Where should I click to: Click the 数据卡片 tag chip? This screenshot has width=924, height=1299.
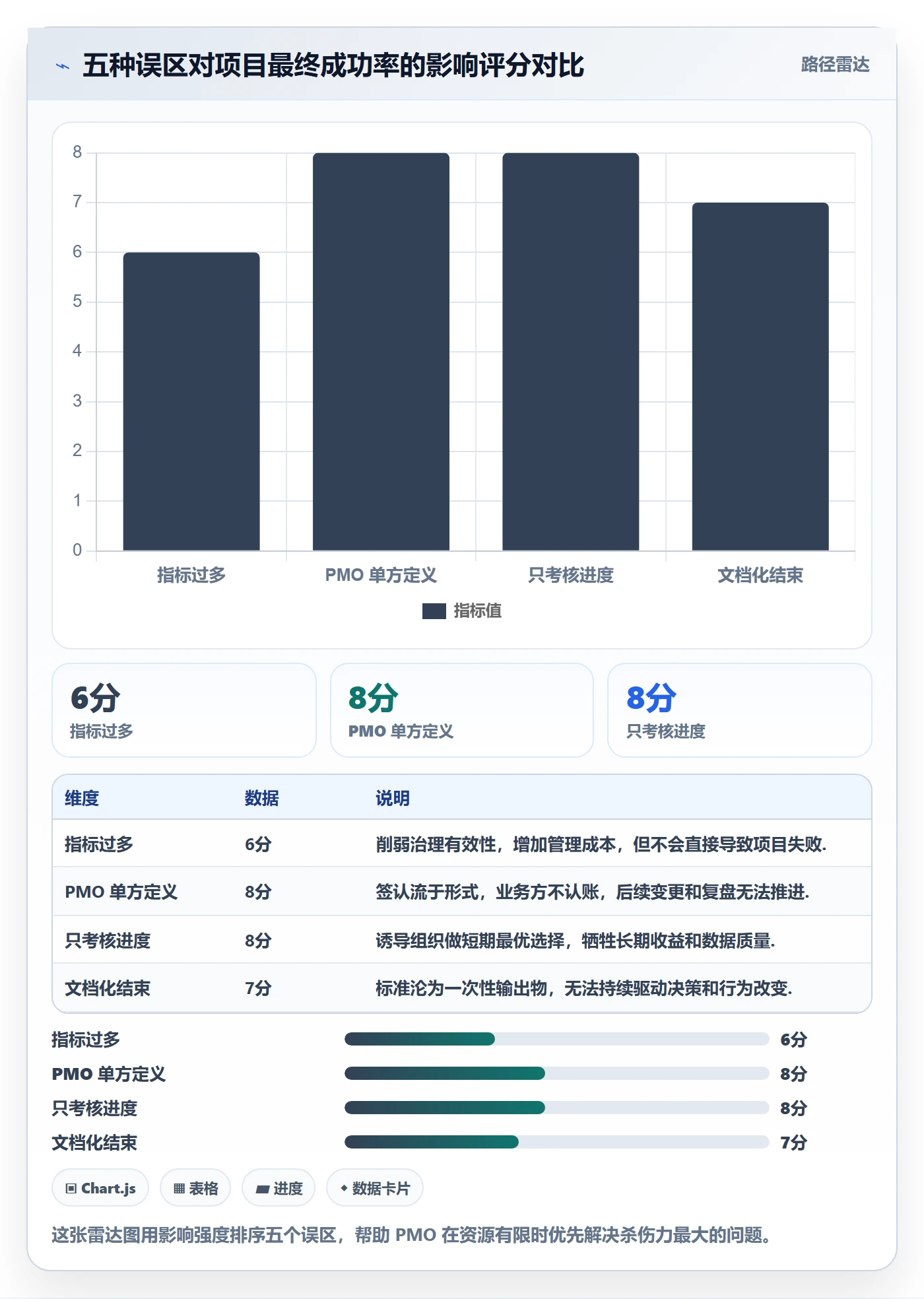coord(375,1188)
